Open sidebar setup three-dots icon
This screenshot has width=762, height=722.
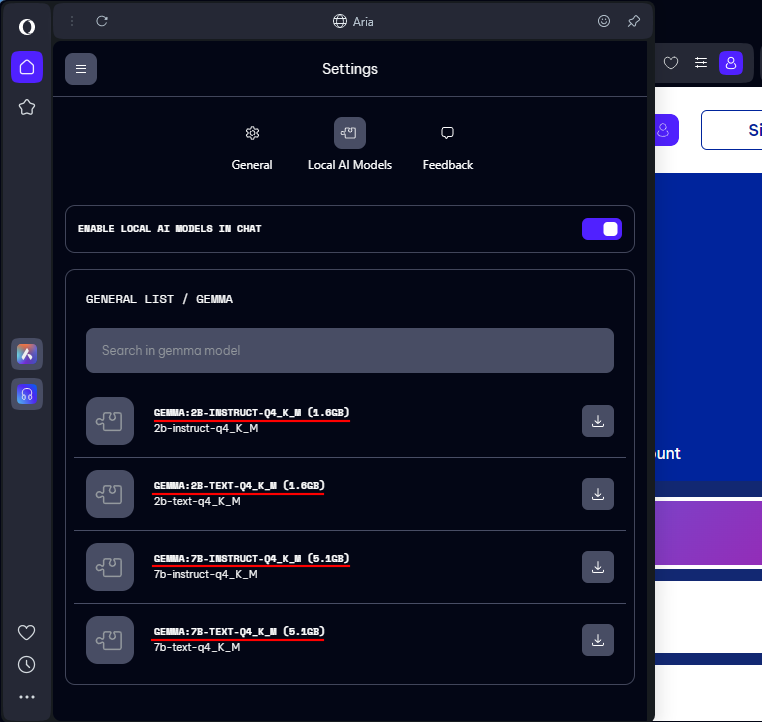point(27,697)
